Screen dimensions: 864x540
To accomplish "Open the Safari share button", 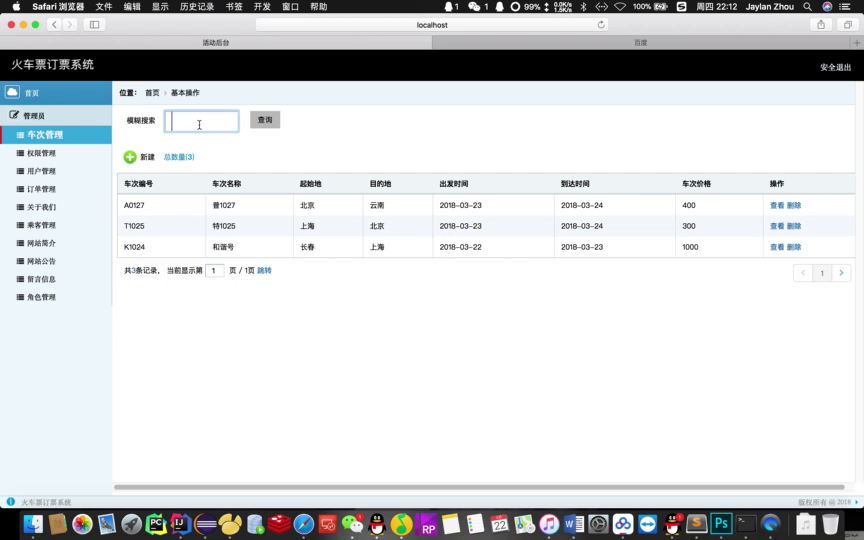I will 821,24.
